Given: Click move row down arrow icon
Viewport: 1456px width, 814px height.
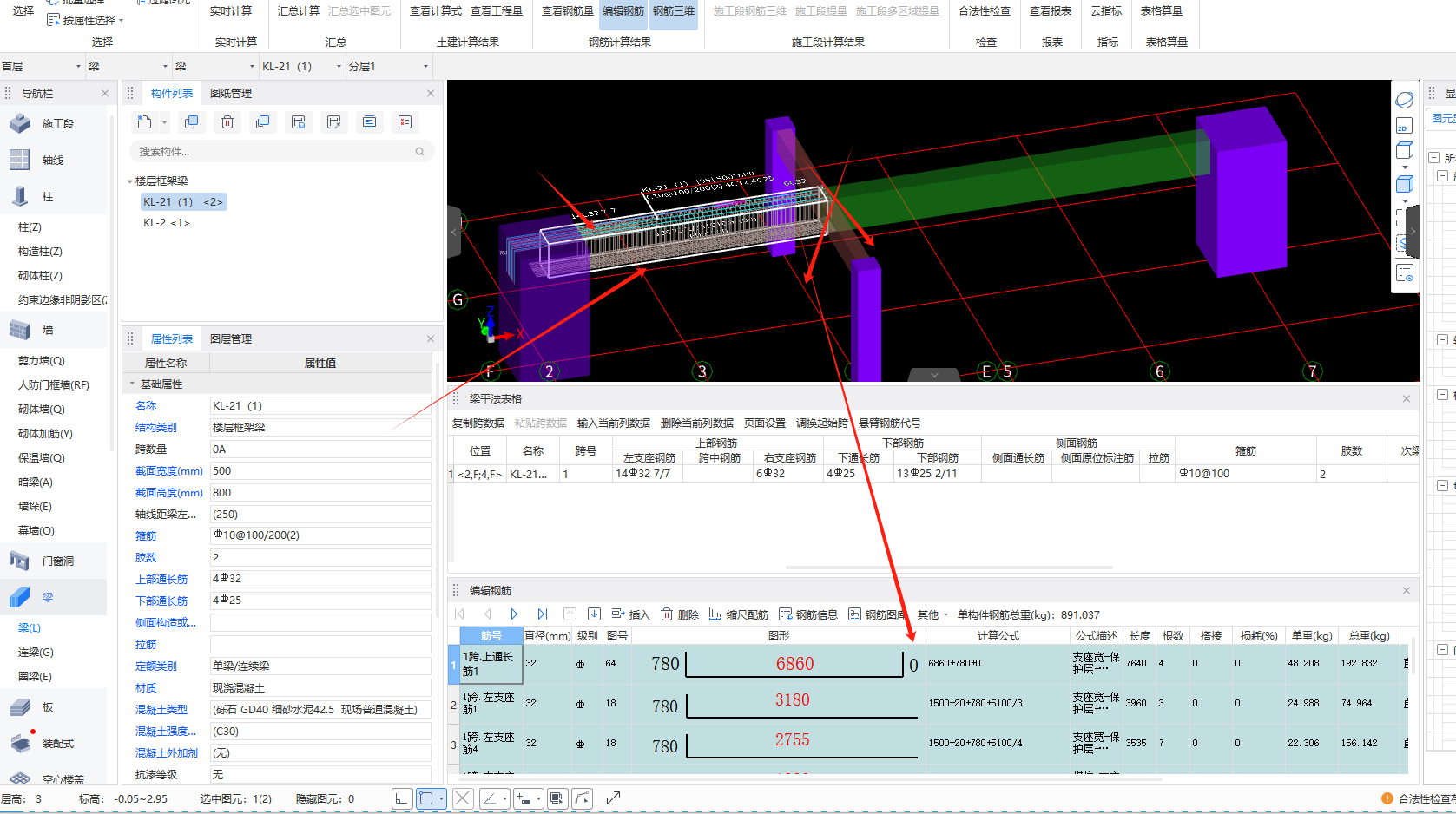Looking at the screenshot, I should [595, 614].
